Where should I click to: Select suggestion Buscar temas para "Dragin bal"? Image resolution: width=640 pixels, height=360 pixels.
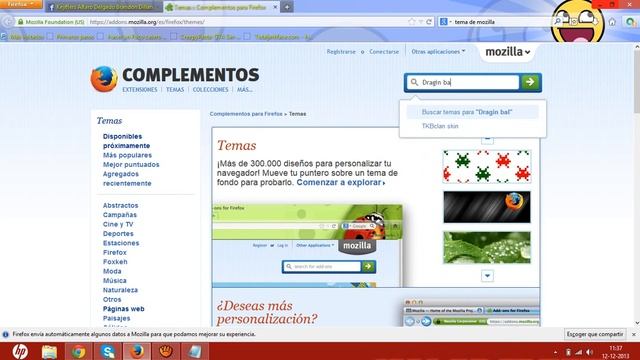tap(472, 112)
